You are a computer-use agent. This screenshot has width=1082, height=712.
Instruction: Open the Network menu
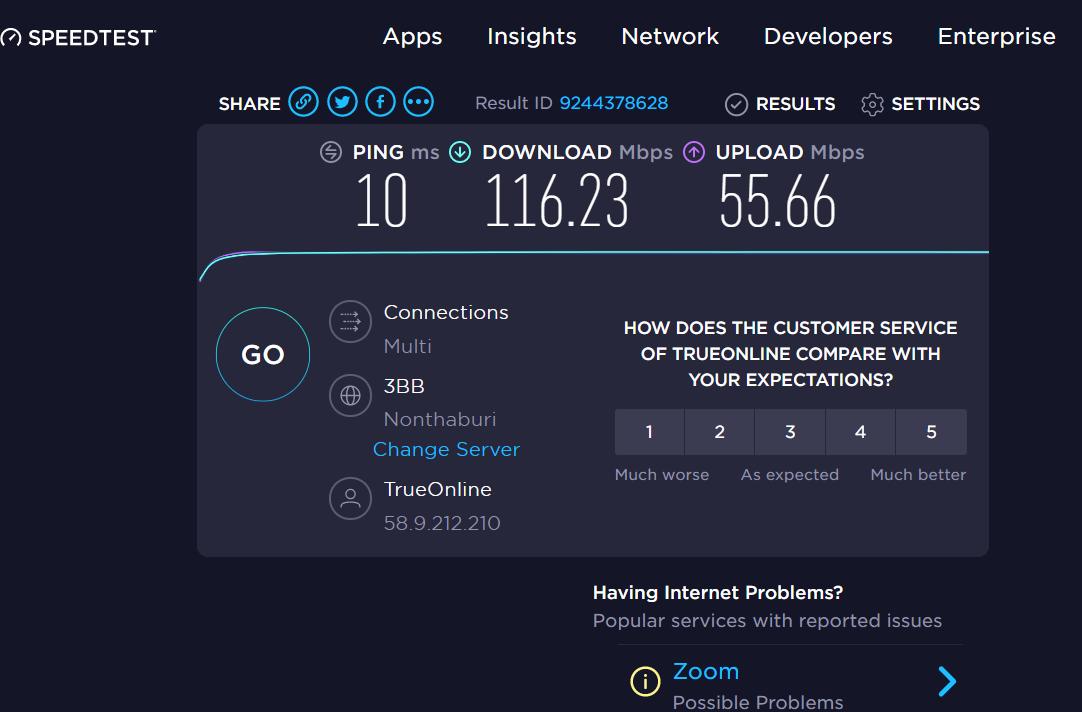[670, 37]
